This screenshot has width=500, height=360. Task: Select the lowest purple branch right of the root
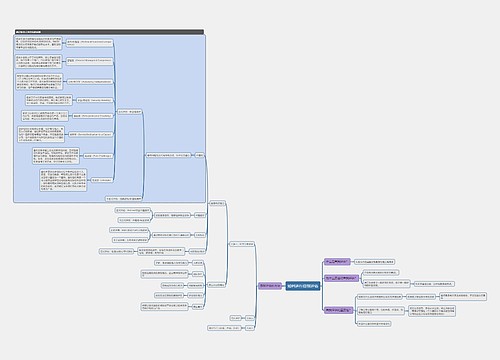(x=338, y=310)
